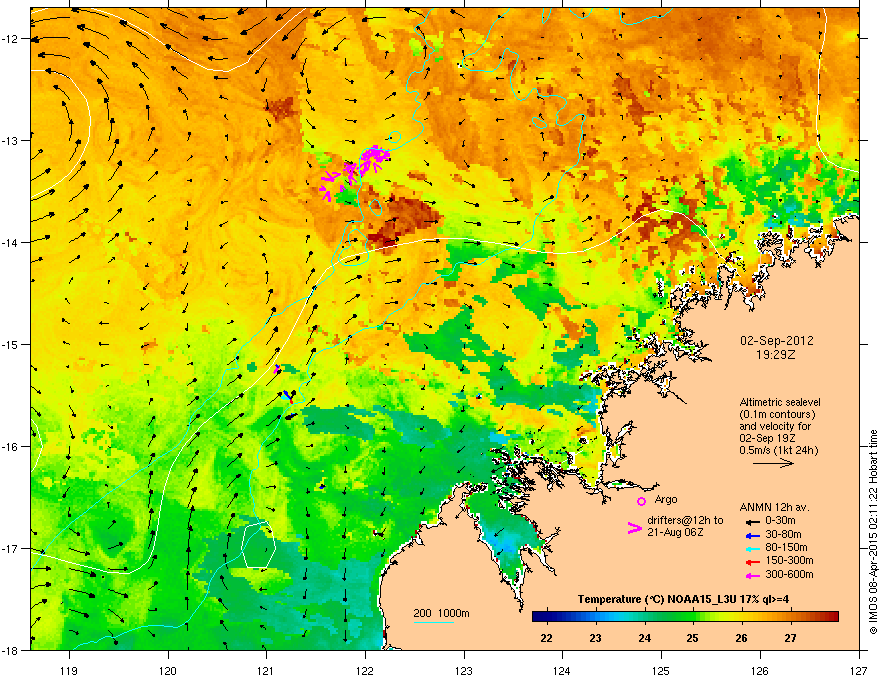Click latitude axis label -13
This screenshot has height=680, width=880.
pos(11,140)
